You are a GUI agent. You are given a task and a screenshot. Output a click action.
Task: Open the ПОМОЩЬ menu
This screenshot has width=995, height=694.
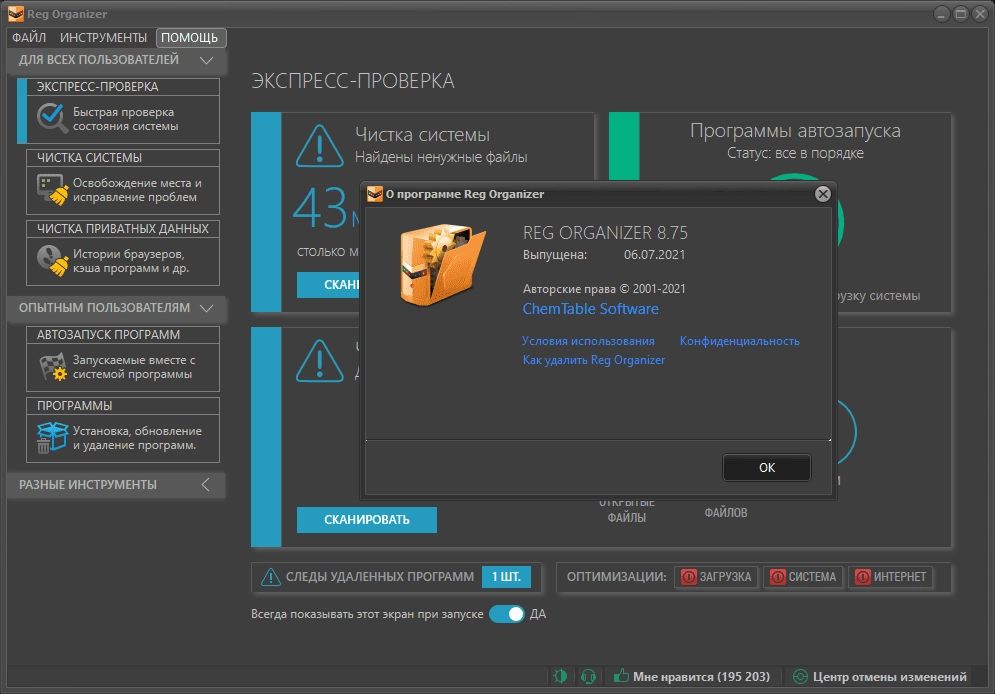click(x=190, y=37)
